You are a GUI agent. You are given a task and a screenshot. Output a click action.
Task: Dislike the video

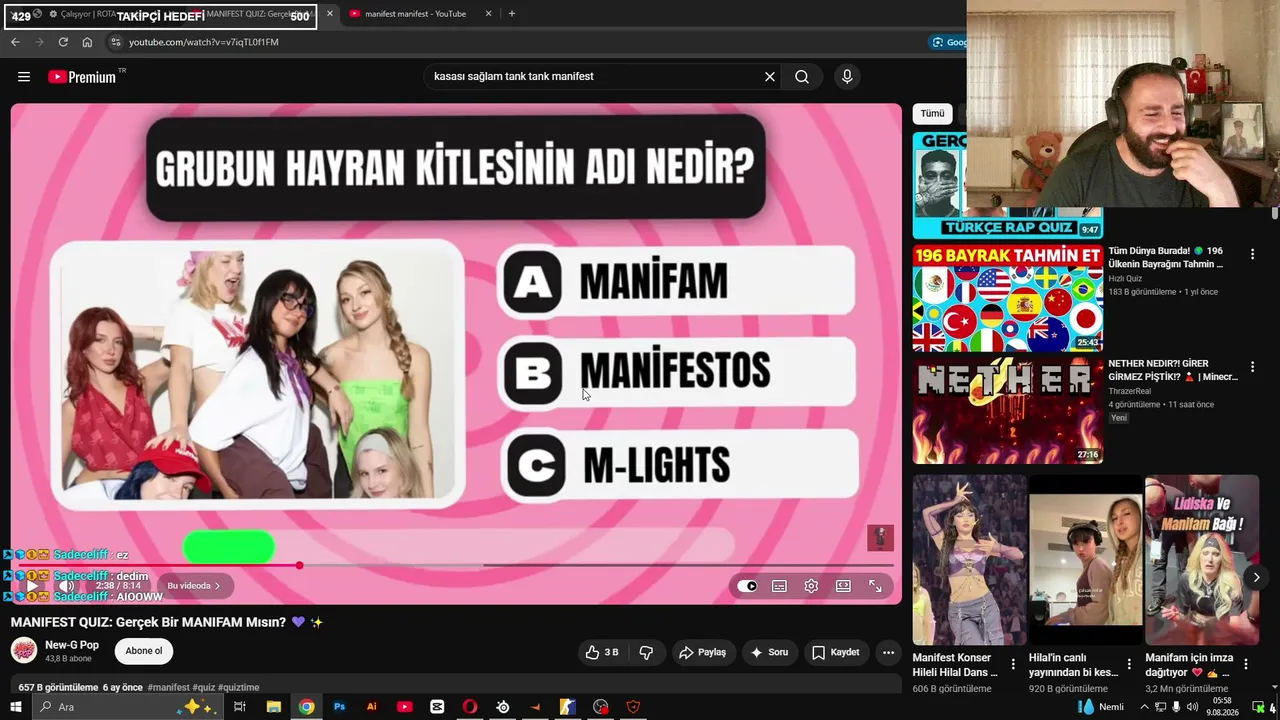pos(646,652)
